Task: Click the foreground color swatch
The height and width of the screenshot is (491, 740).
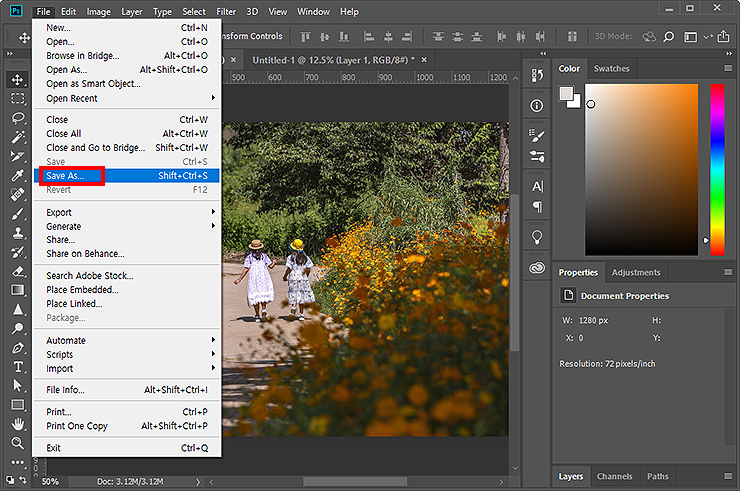Action: point(565,93)
